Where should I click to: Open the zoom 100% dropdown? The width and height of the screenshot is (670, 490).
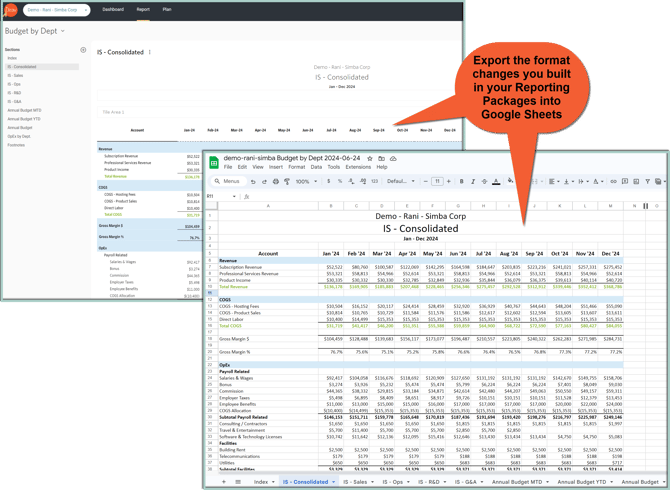pyautogui.click(x=304, y=182)
